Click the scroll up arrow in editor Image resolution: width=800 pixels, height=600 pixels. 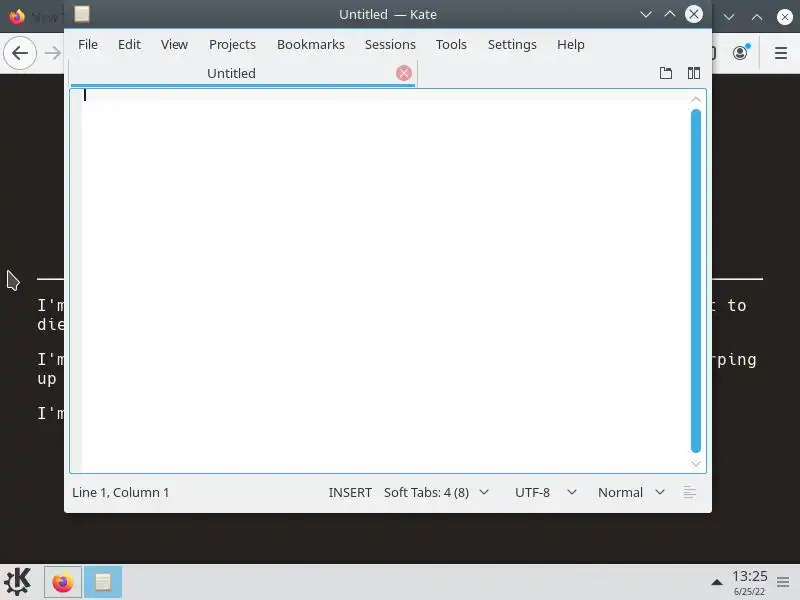tap(695, 99)
